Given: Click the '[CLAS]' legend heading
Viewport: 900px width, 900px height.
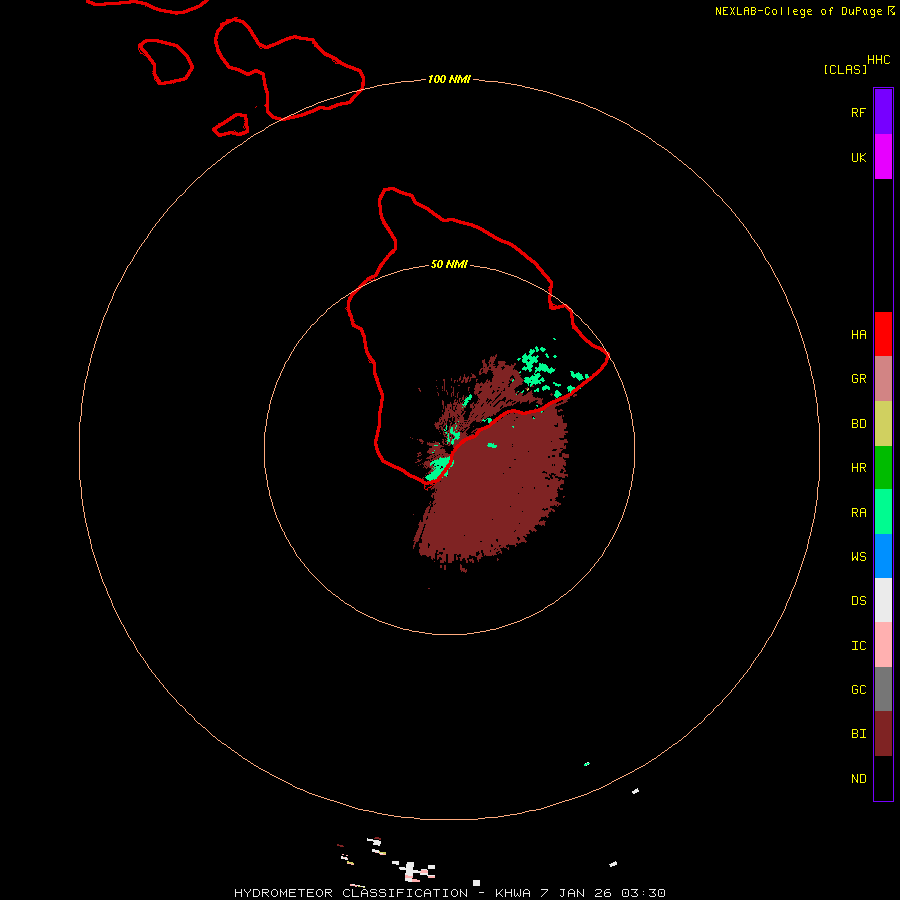Looking at the screenshot, I should [845, 69].
